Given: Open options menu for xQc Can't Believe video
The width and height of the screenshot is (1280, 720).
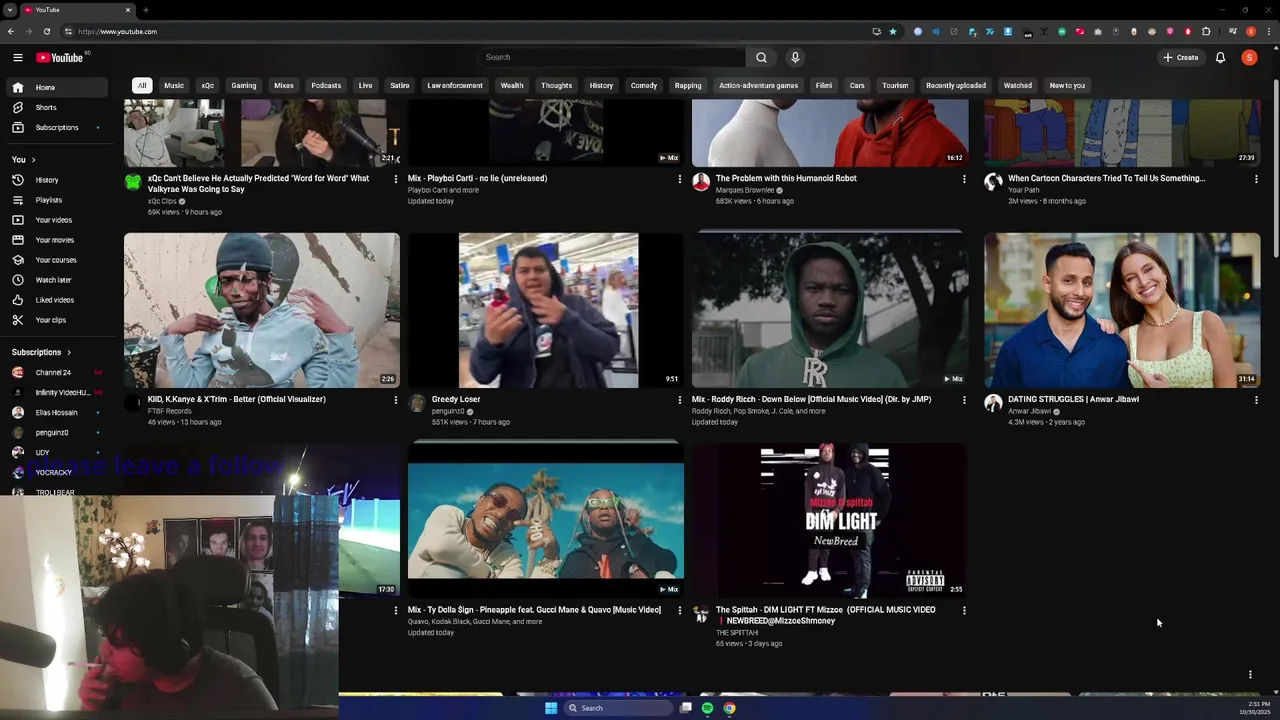Looking at the screenshot, I should coord(396,179).
